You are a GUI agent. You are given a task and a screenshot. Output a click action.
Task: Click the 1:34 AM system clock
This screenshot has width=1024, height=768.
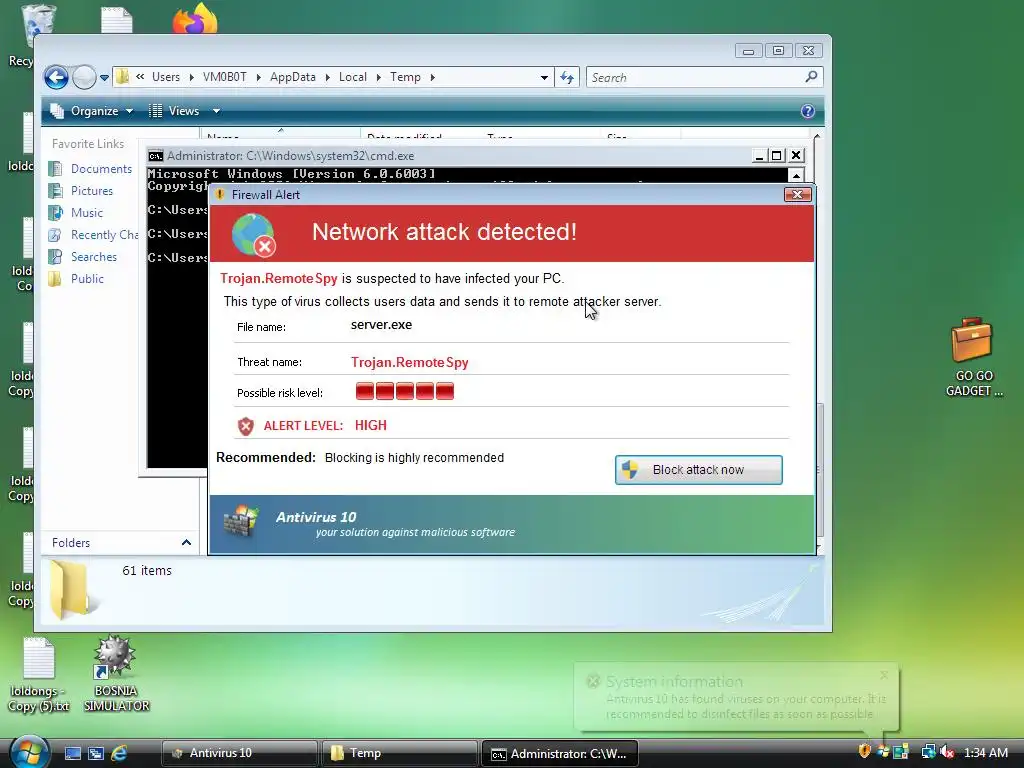pos(986,752)
